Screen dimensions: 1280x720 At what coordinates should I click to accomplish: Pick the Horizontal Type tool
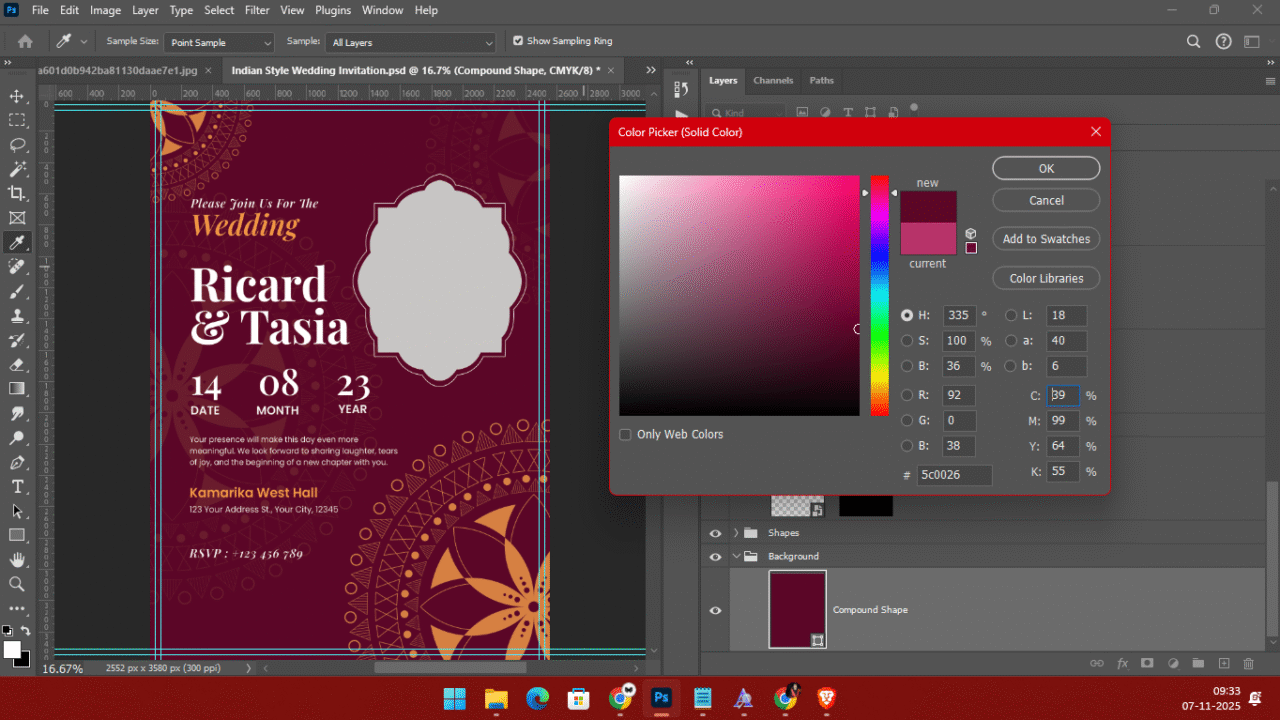17,487
